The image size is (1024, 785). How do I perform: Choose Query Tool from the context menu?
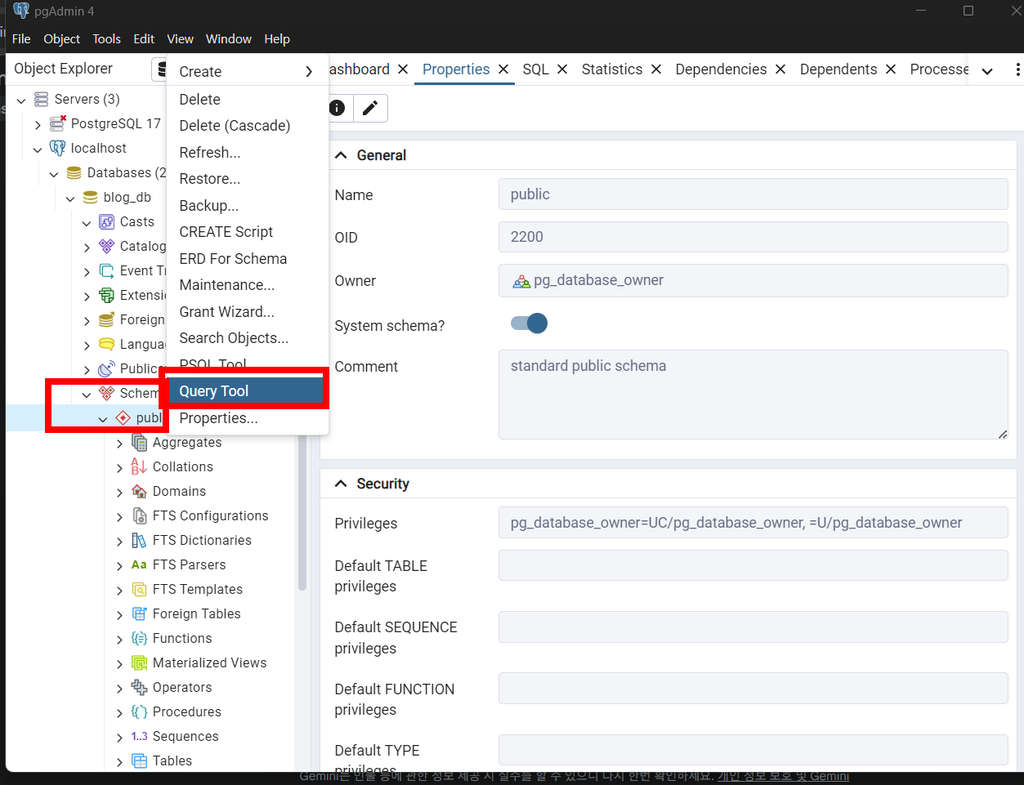click(214, 390)
